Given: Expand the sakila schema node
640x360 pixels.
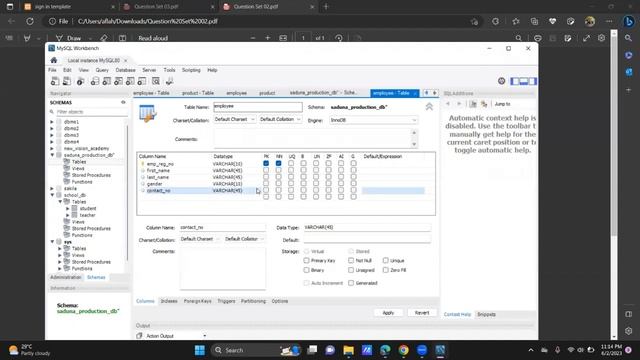Looking at the screenshot, I should 52,189.
